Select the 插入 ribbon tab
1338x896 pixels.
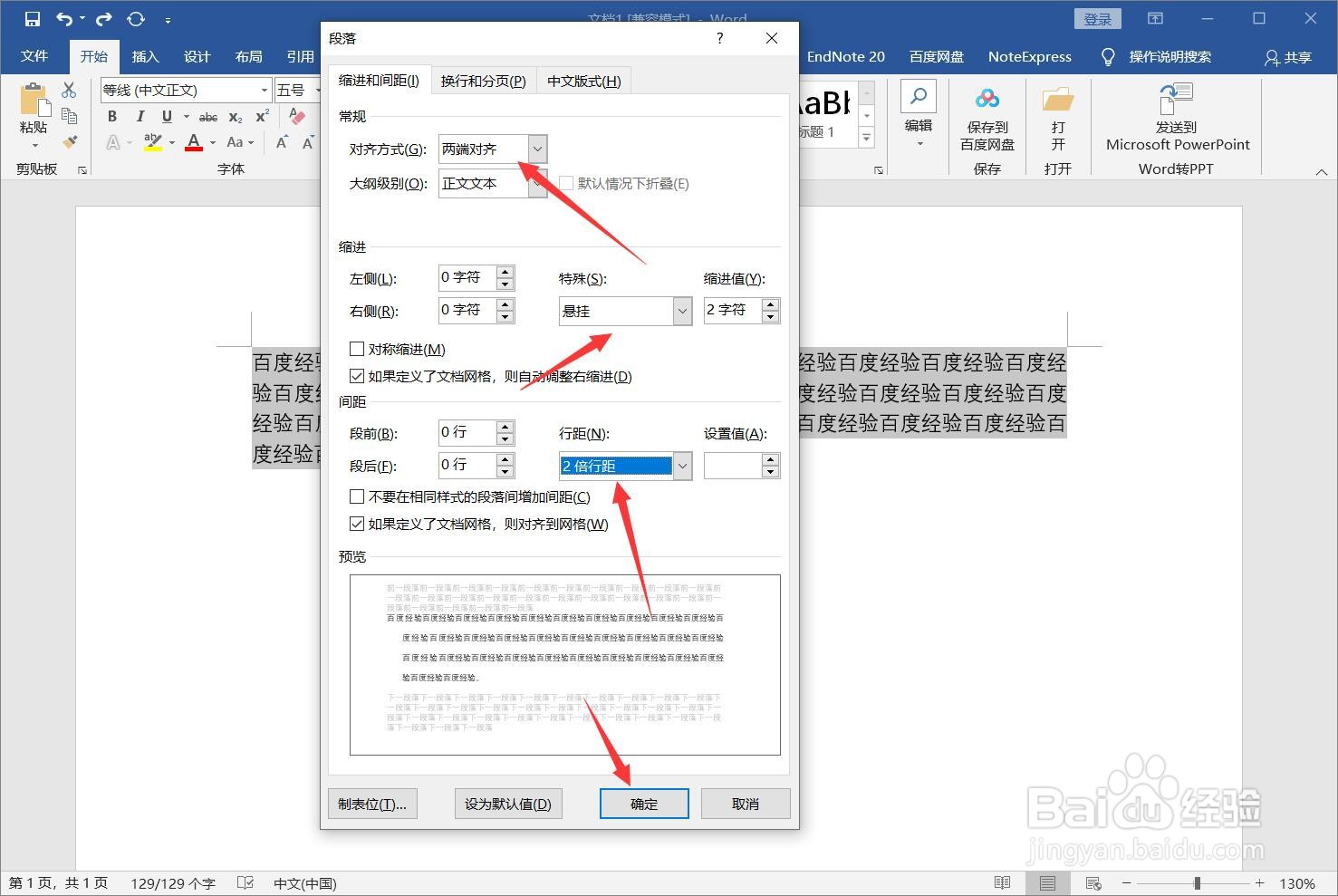pyautogui.click(x=145, y=56)
